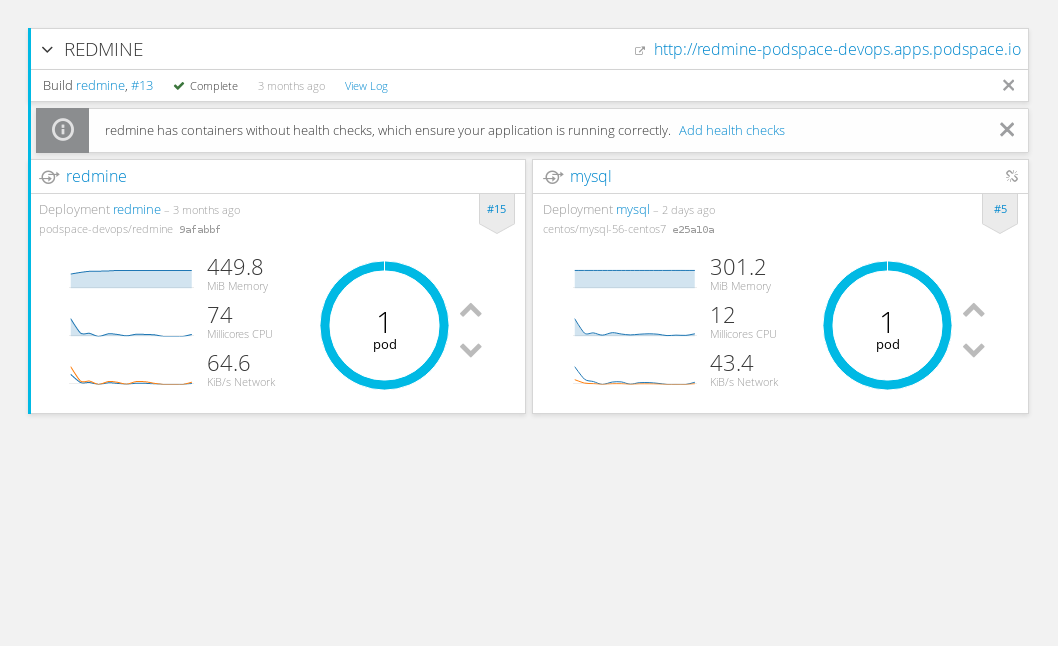Screen dimensions: 1058x646
Task: Open the mysql service title link
Action: (590, 177)
